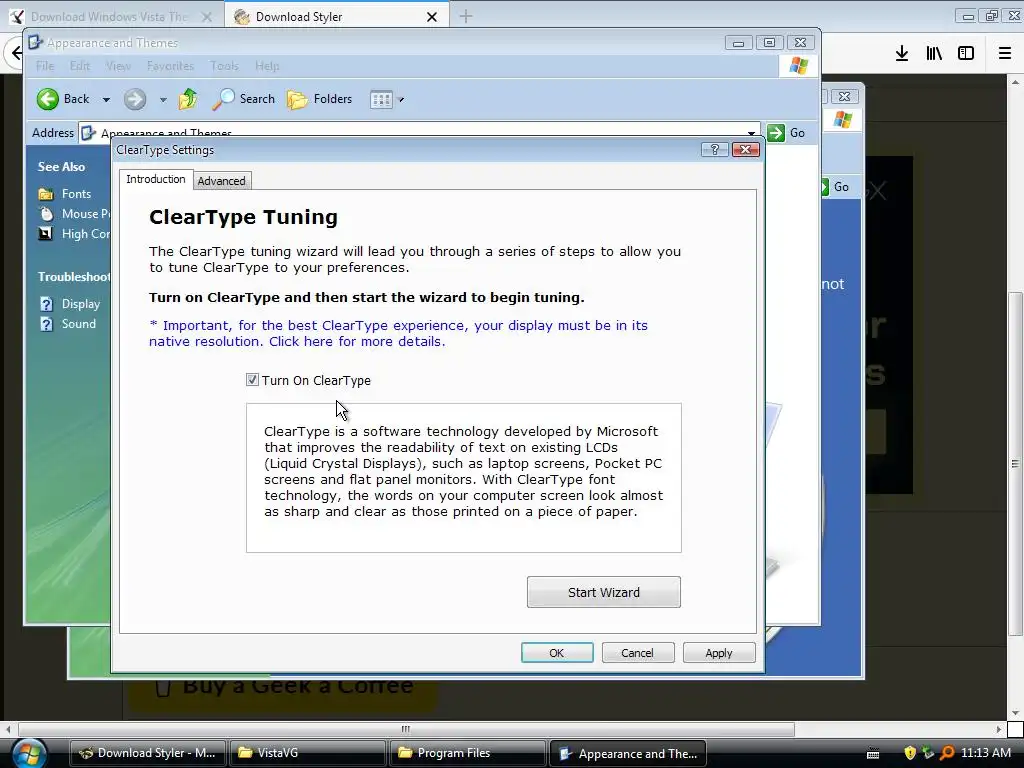
Task: Click the orange search tray icon
Action: click(947, 753)
